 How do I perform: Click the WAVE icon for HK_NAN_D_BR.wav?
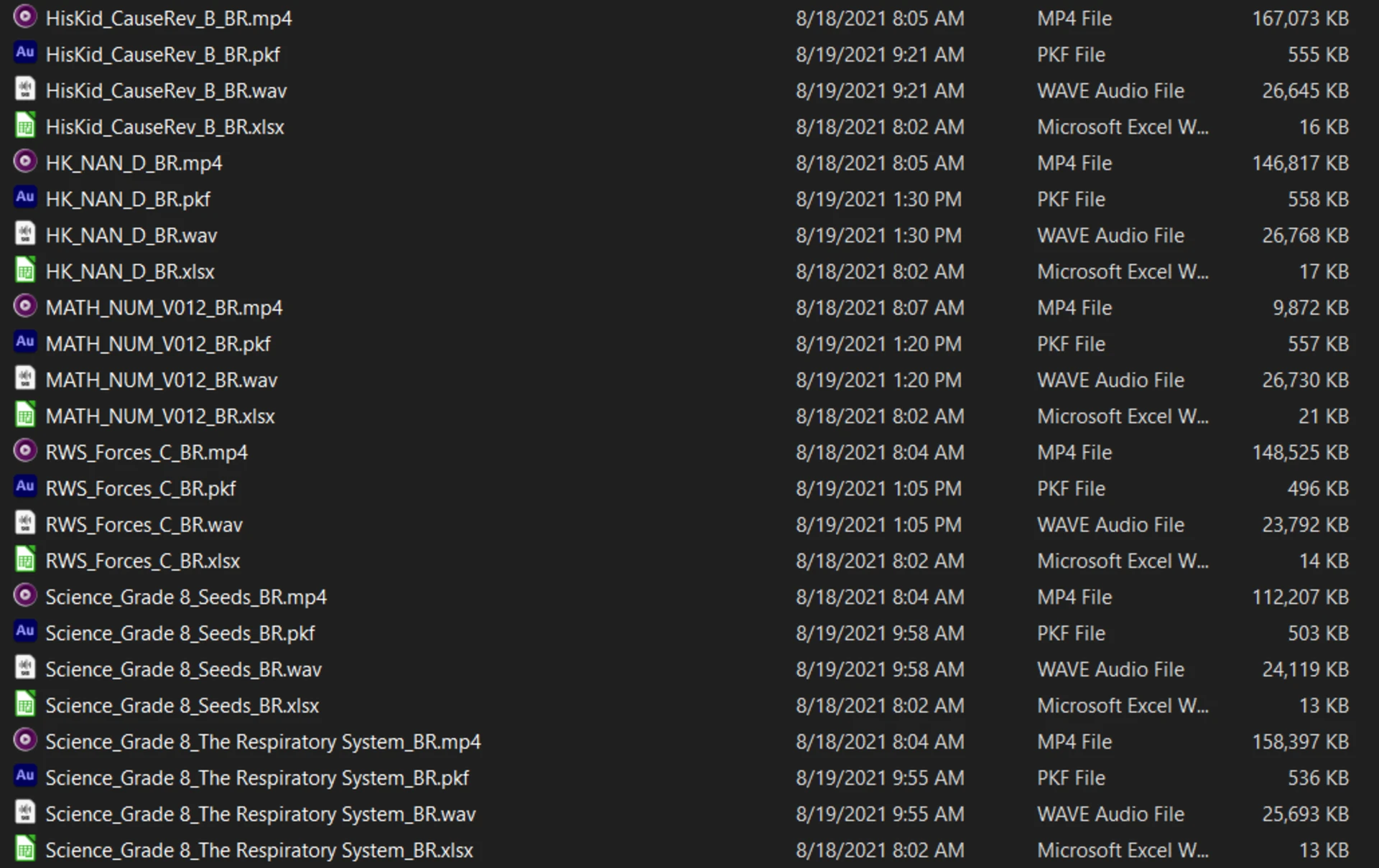tap(25, 234)
